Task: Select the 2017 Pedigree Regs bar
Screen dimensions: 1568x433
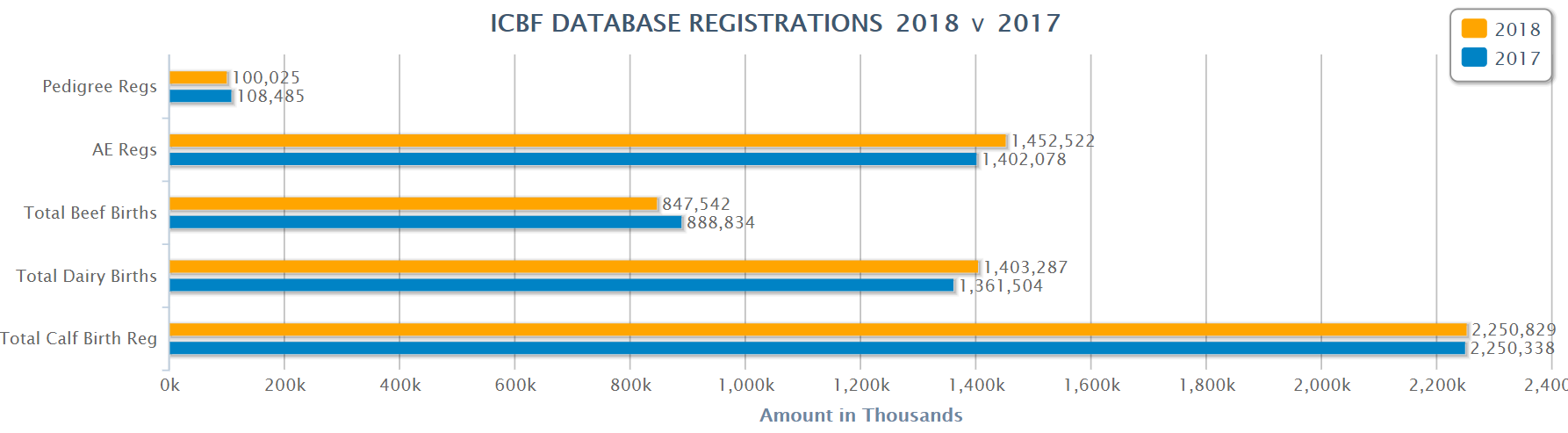Action: pyautogui.click(x=201, y=96)
